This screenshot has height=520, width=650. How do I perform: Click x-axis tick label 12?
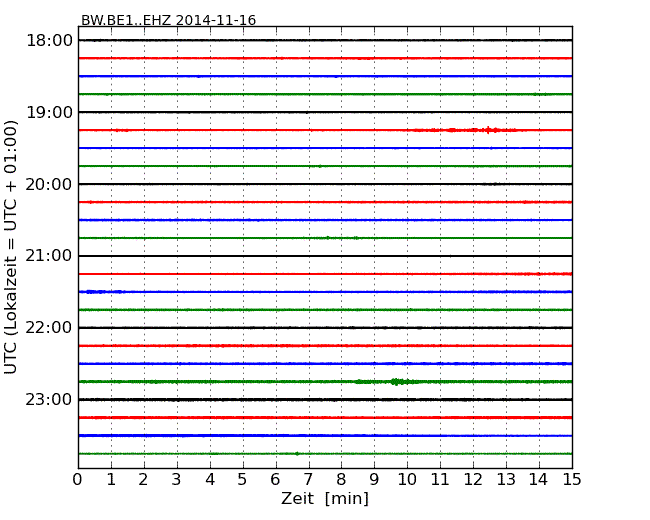(473, 480)
